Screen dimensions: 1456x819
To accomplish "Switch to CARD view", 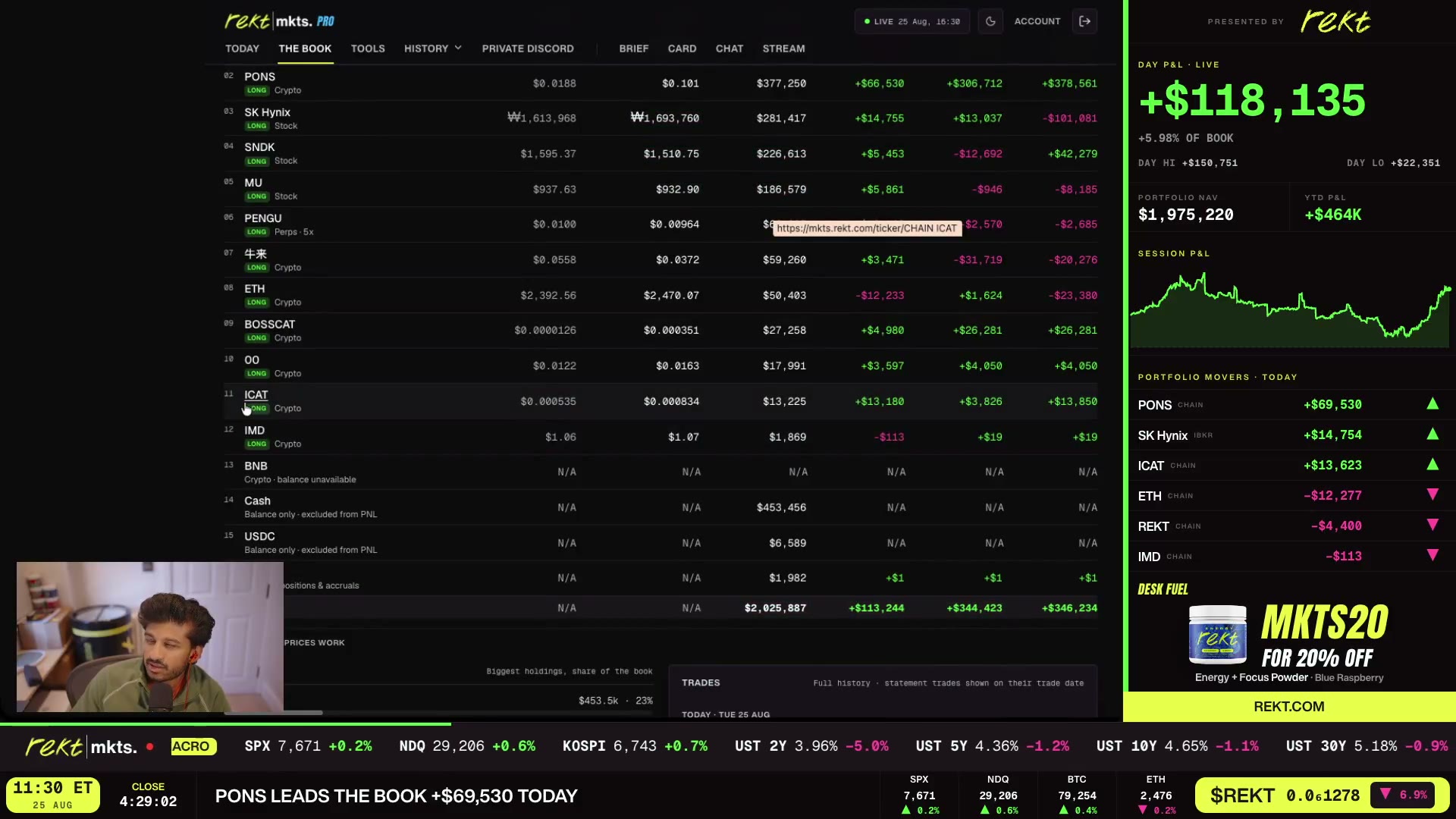I will (682, 49).
